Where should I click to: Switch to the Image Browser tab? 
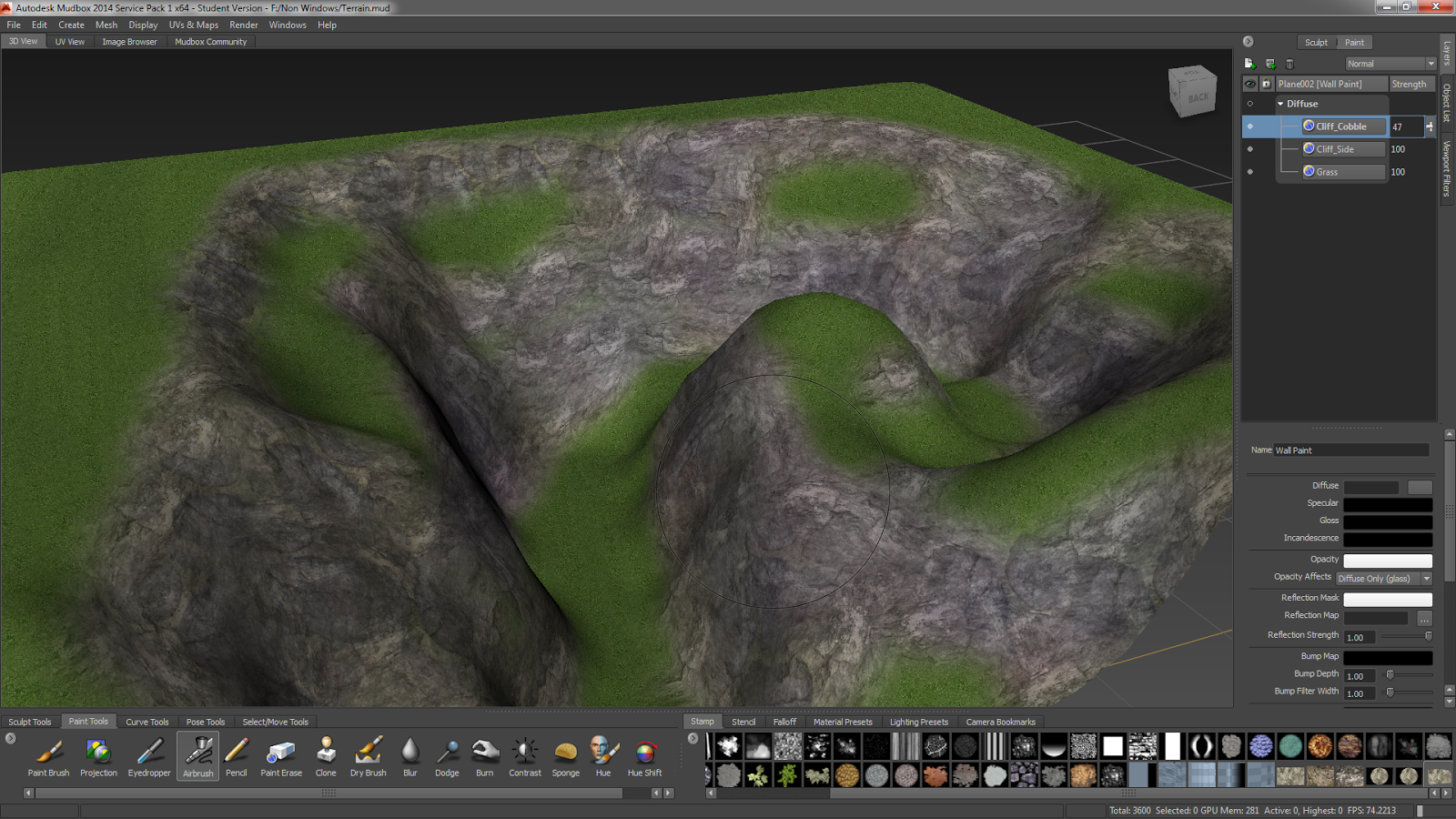(129, 41)
